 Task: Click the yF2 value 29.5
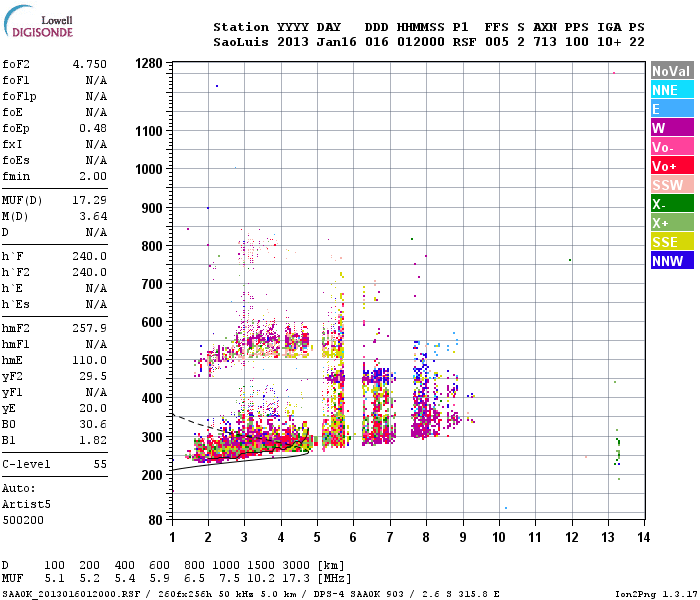(93, 376)
